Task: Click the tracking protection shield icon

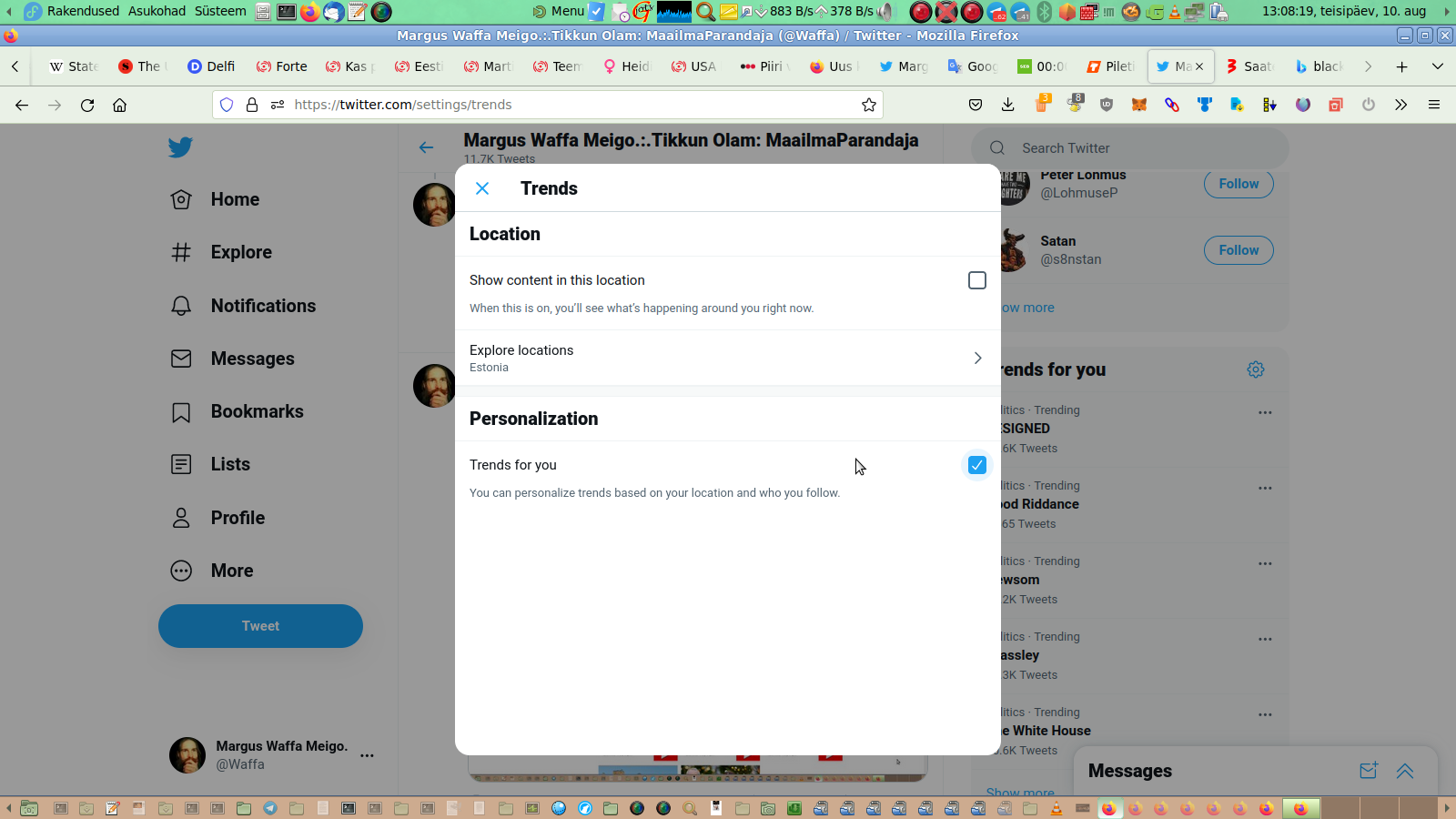Action: tap(227, 105)
